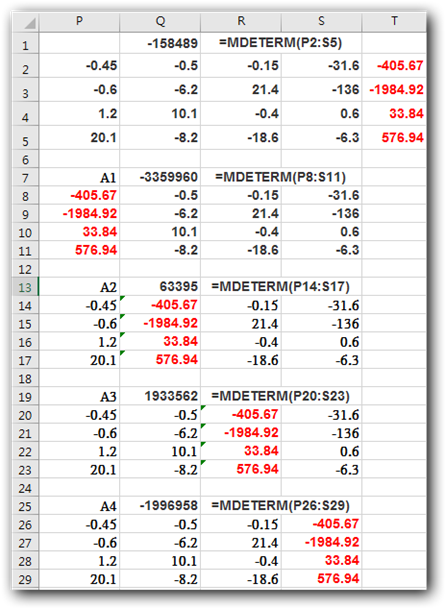Click the =MDETERM(P14:S17) formula text
This screenshot has width=446, height=609.
280,287
